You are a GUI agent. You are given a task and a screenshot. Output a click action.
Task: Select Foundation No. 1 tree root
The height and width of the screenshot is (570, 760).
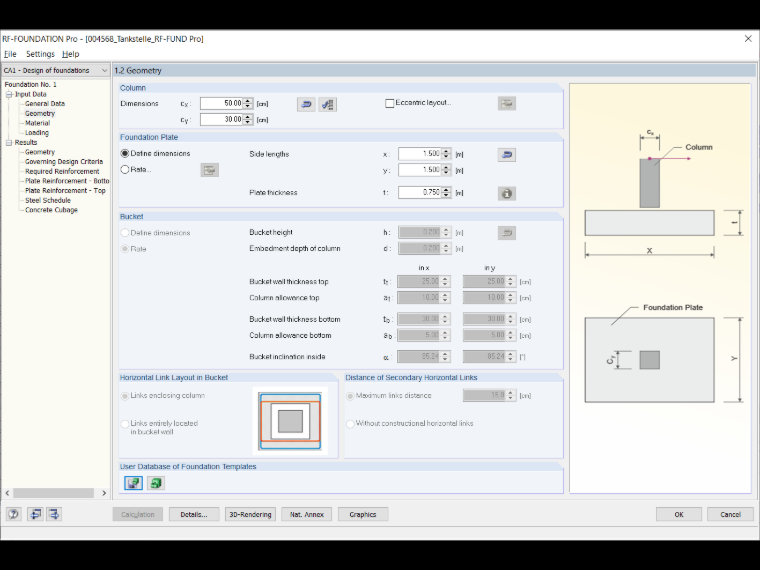tap(31, 84)
